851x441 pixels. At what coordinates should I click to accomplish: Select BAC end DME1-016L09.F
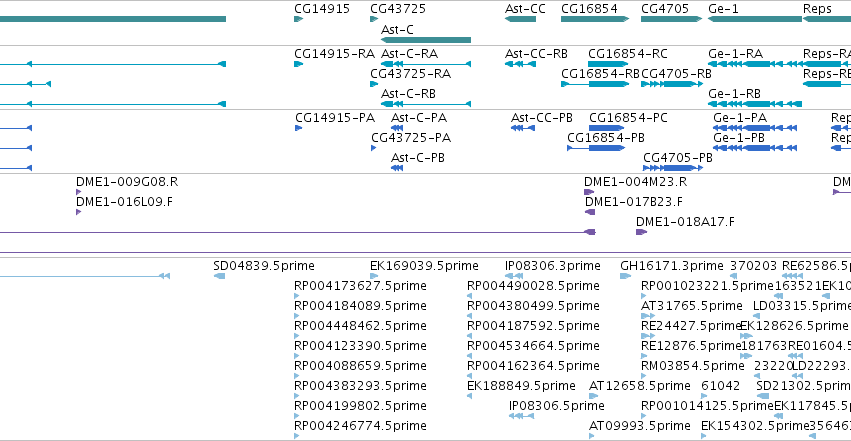(x=124, y=202)
